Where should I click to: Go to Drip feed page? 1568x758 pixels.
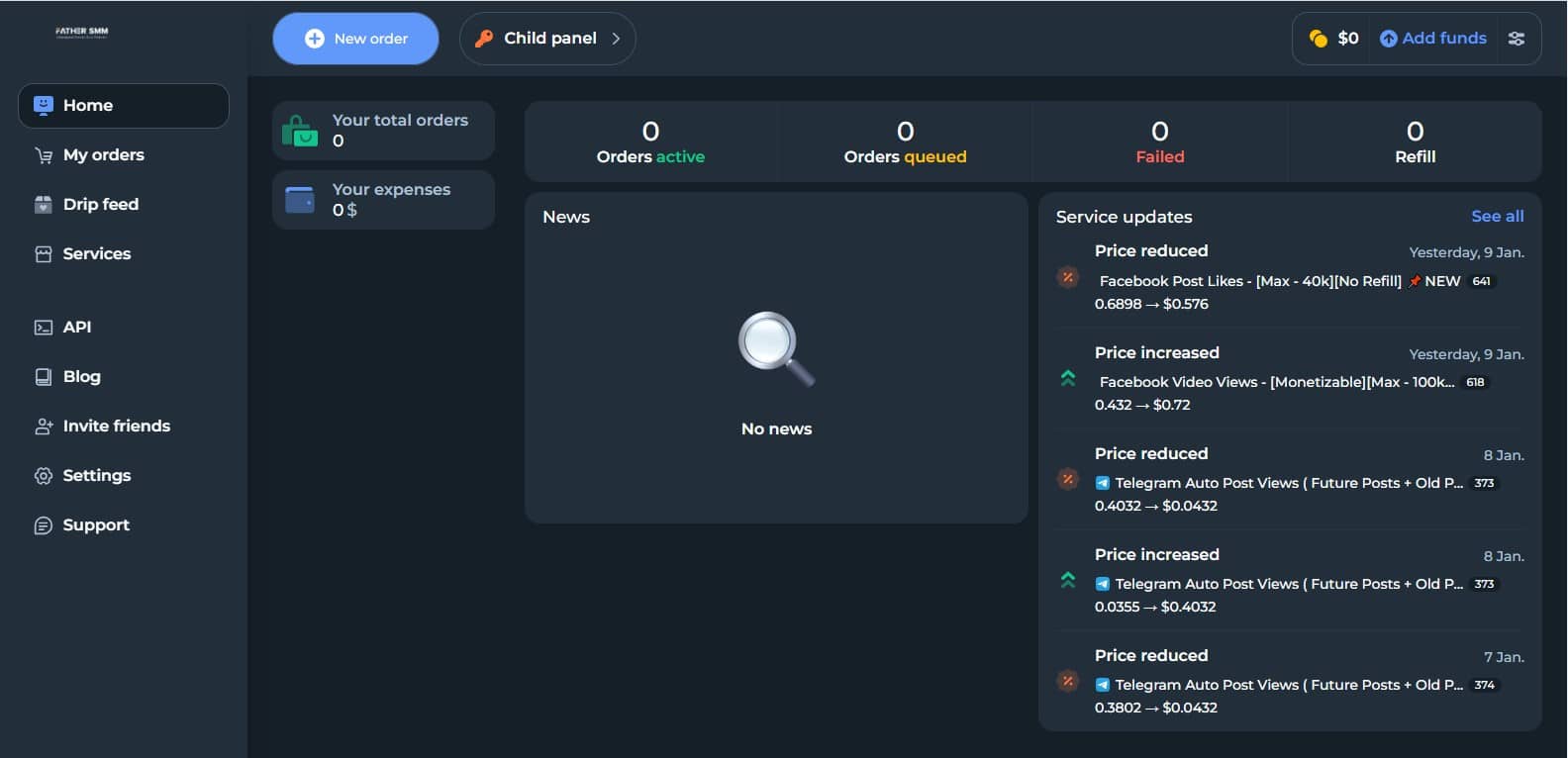pos(100,205)
